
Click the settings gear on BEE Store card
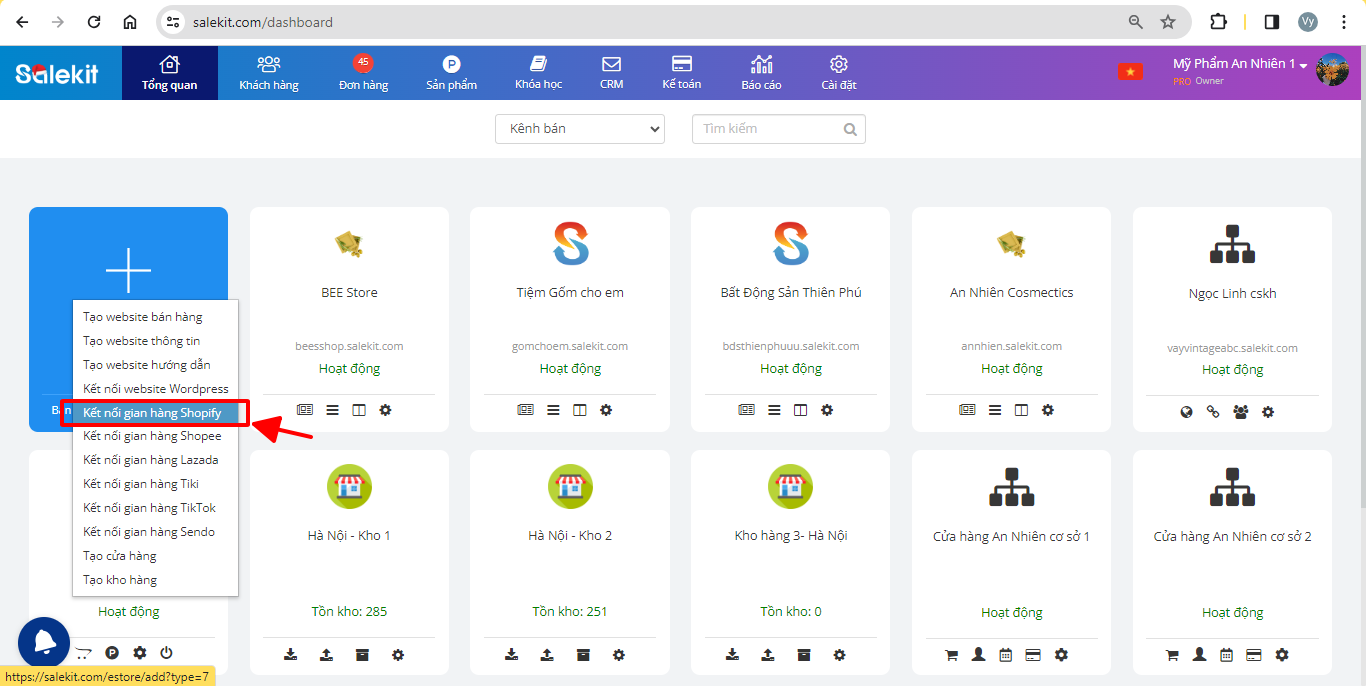(x=385, y=410)
